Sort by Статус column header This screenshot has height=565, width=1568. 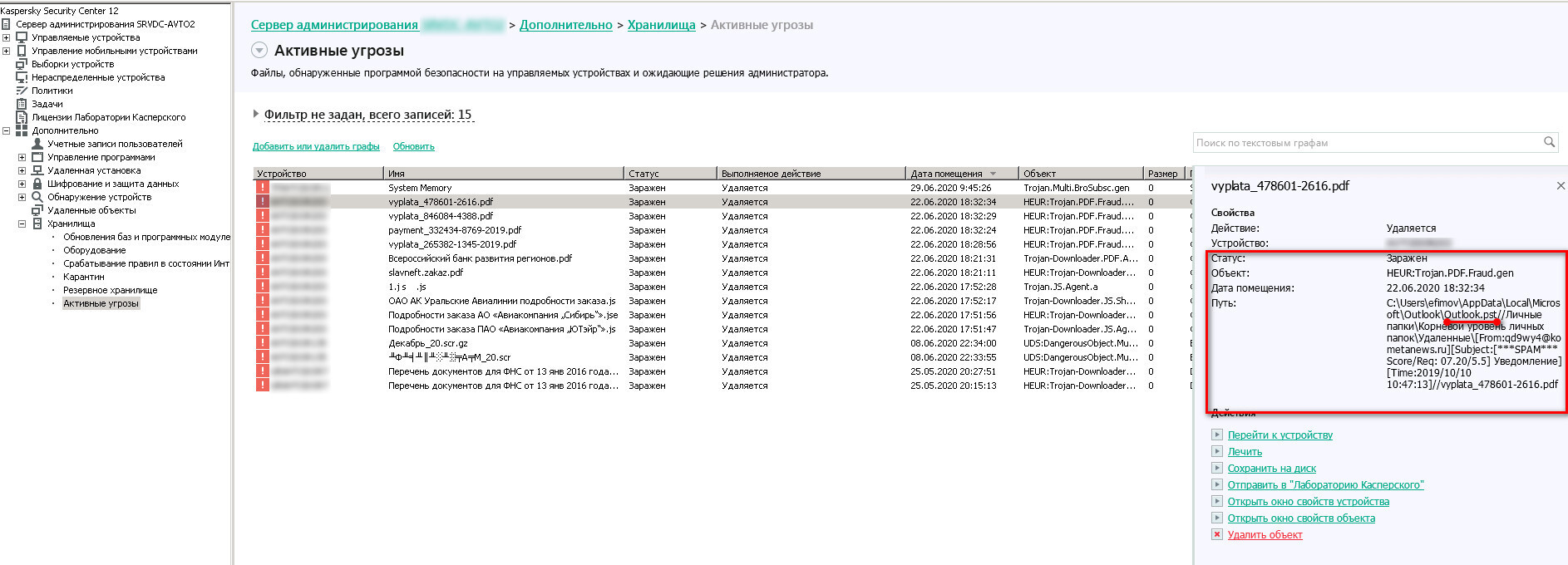(x=670, y=174)
